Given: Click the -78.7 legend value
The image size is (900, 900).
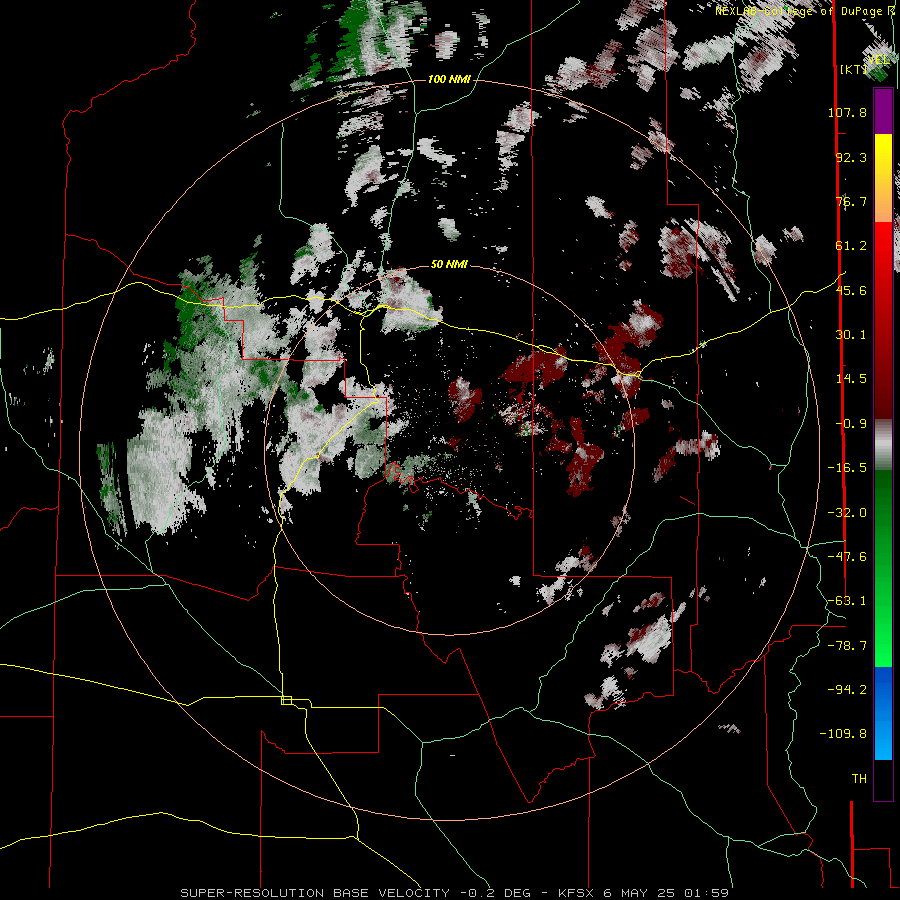Looking at the screenshot, I should pyautogui.click(x=847, y=646).
